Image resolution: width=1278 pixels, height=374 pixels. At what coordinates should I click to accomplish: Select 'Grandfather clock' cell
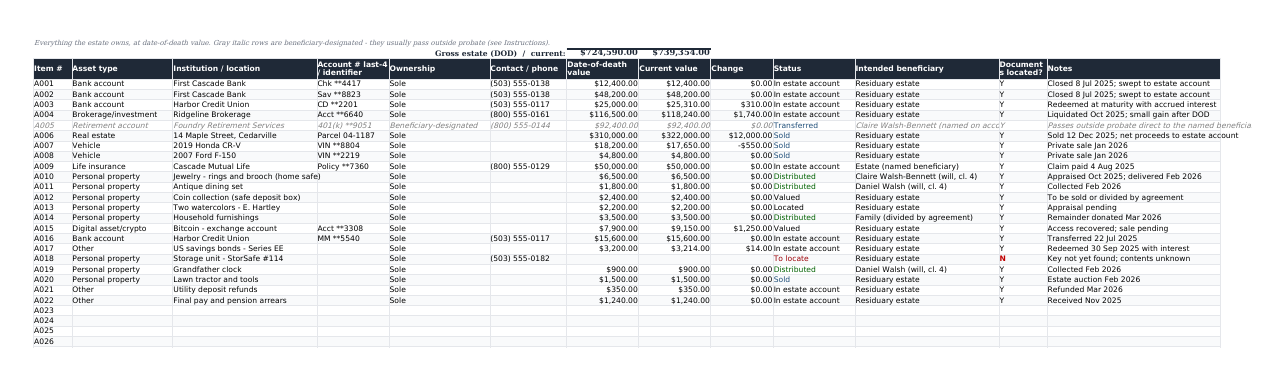(244, 269)
